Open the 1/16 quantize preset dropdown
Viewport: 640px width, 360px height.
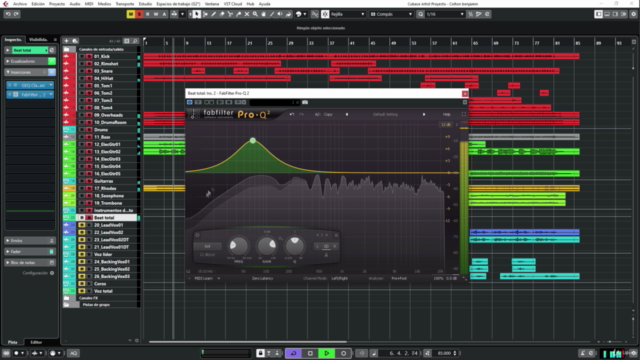pos(445,14)
